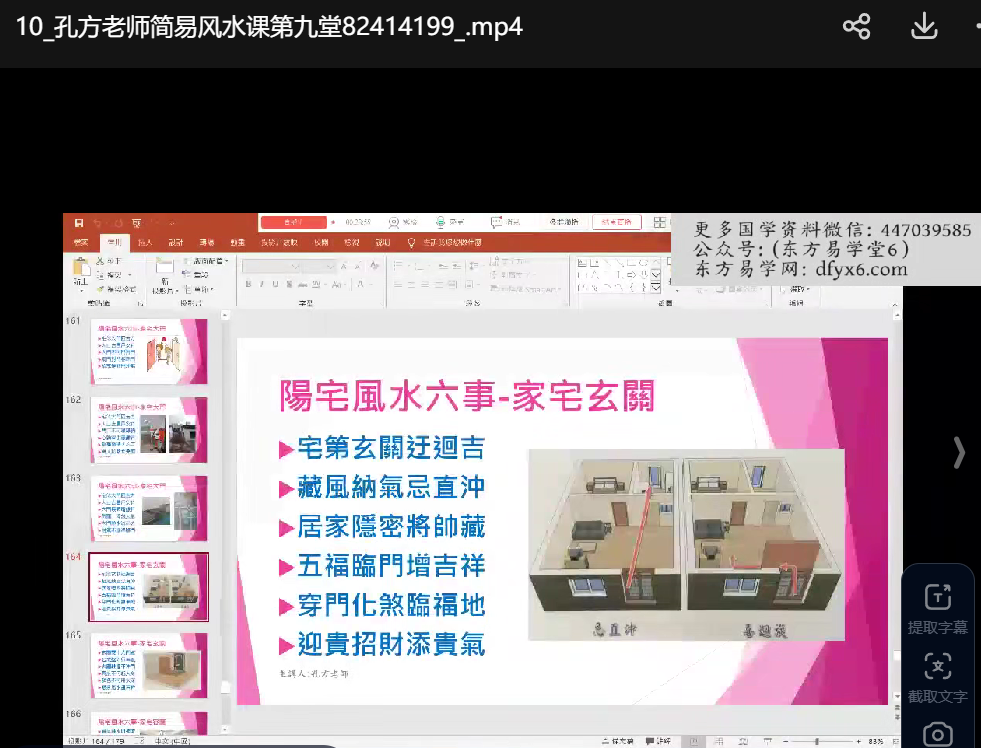The image size is (981, 748).
Task: Click the camera screenshot icon
Action: [937, 734]
